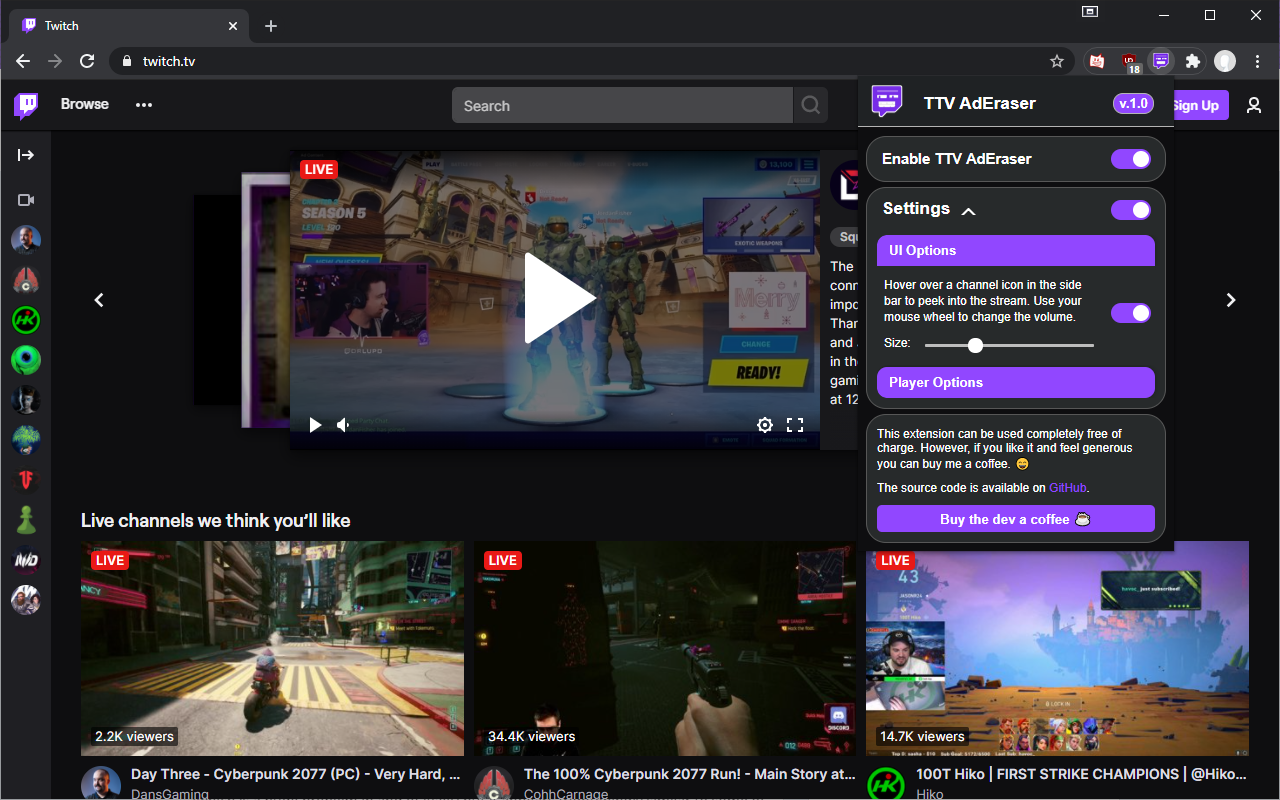Screen dimensions: 1280x800
Task: Open the HK green logo sidebar channel
Action: 26,320
